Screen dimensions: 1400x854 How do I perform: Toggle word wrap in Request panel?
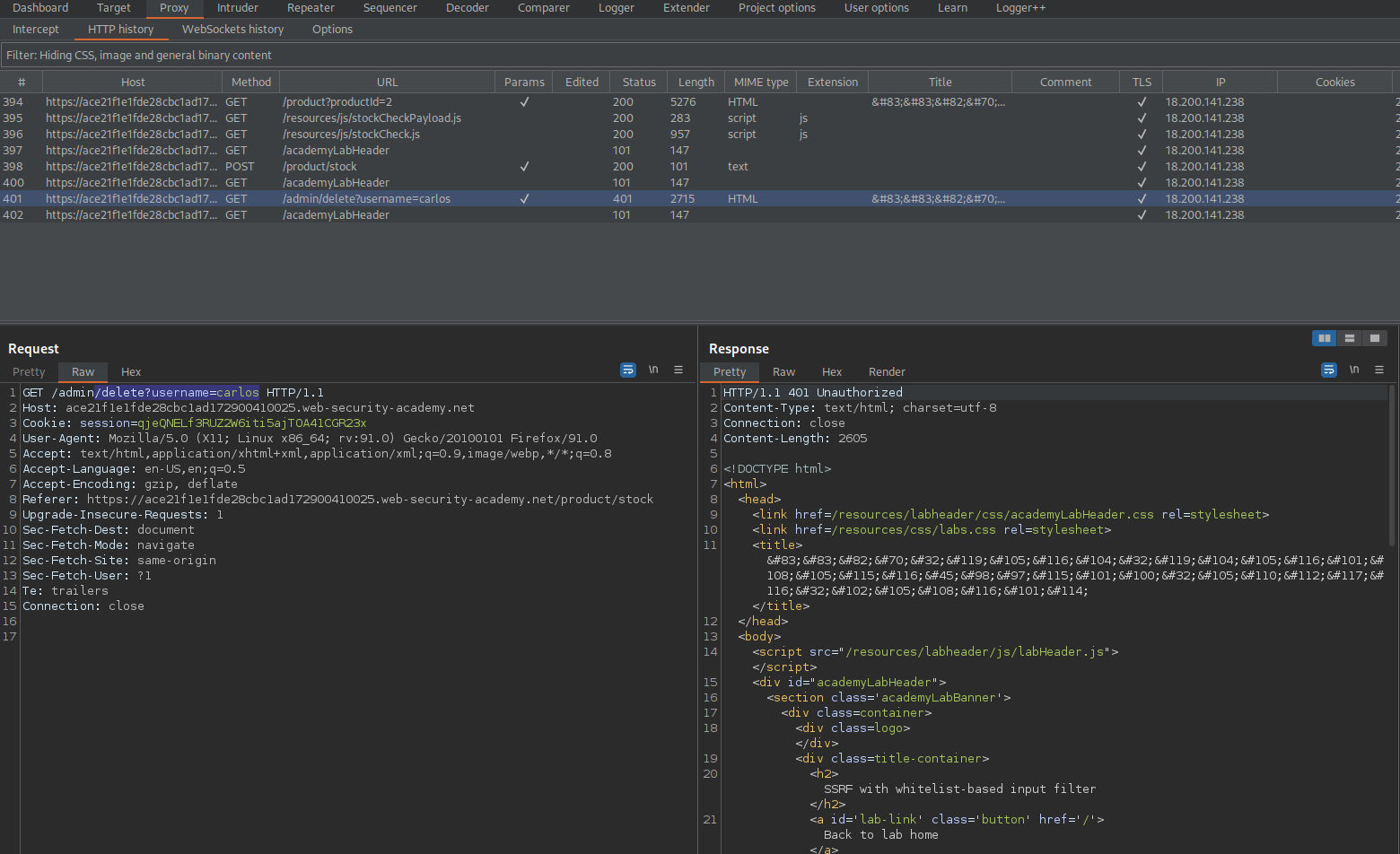[x=628, y=370]
